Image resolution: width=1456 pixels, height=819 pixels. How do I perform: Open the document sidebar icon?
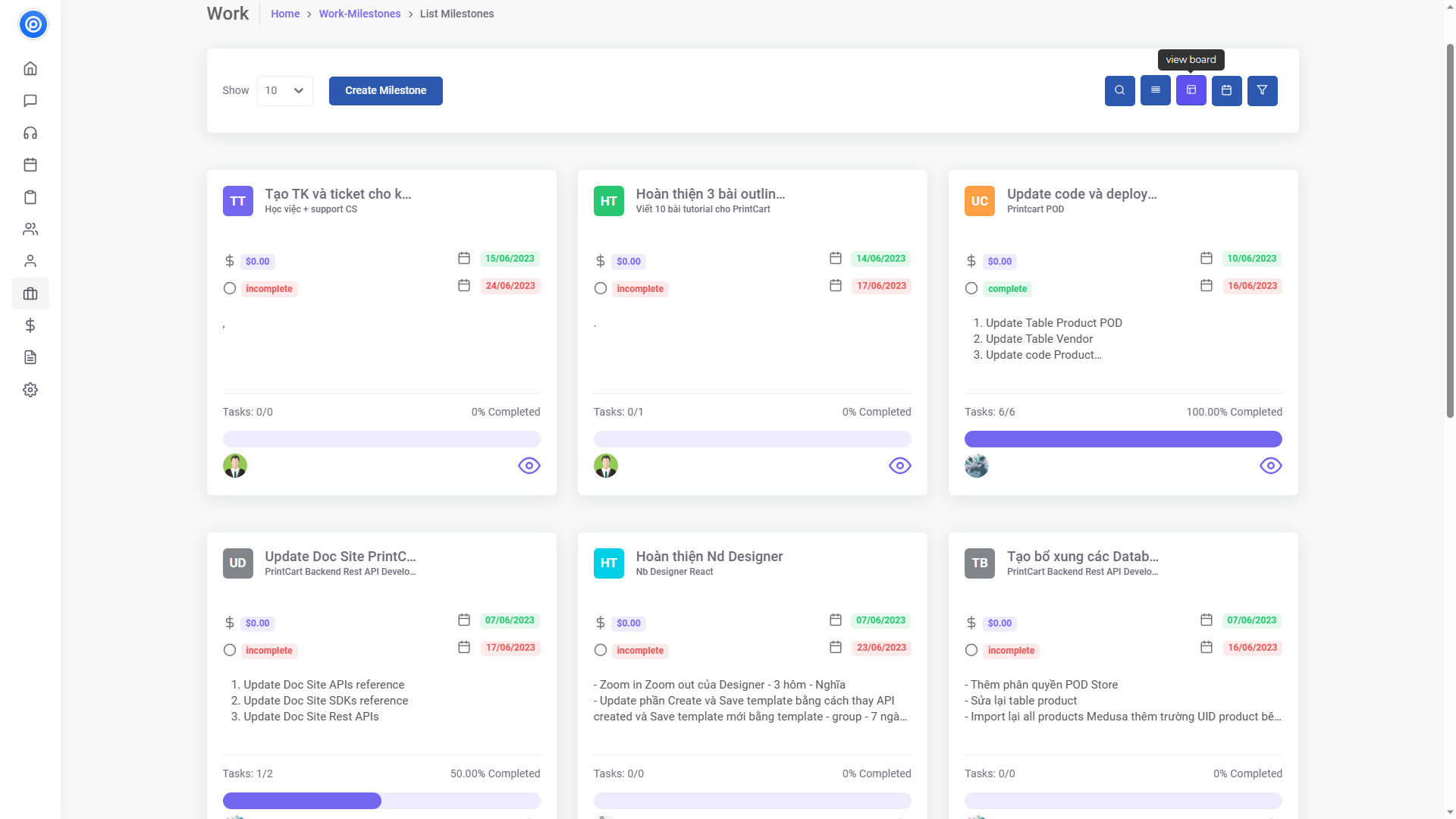pyautogui.click(x=30, y=357)
